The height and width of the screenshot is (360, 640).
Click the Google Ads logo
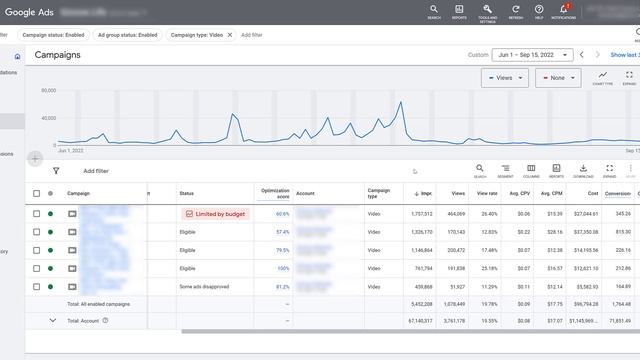(x=29, y=12)
